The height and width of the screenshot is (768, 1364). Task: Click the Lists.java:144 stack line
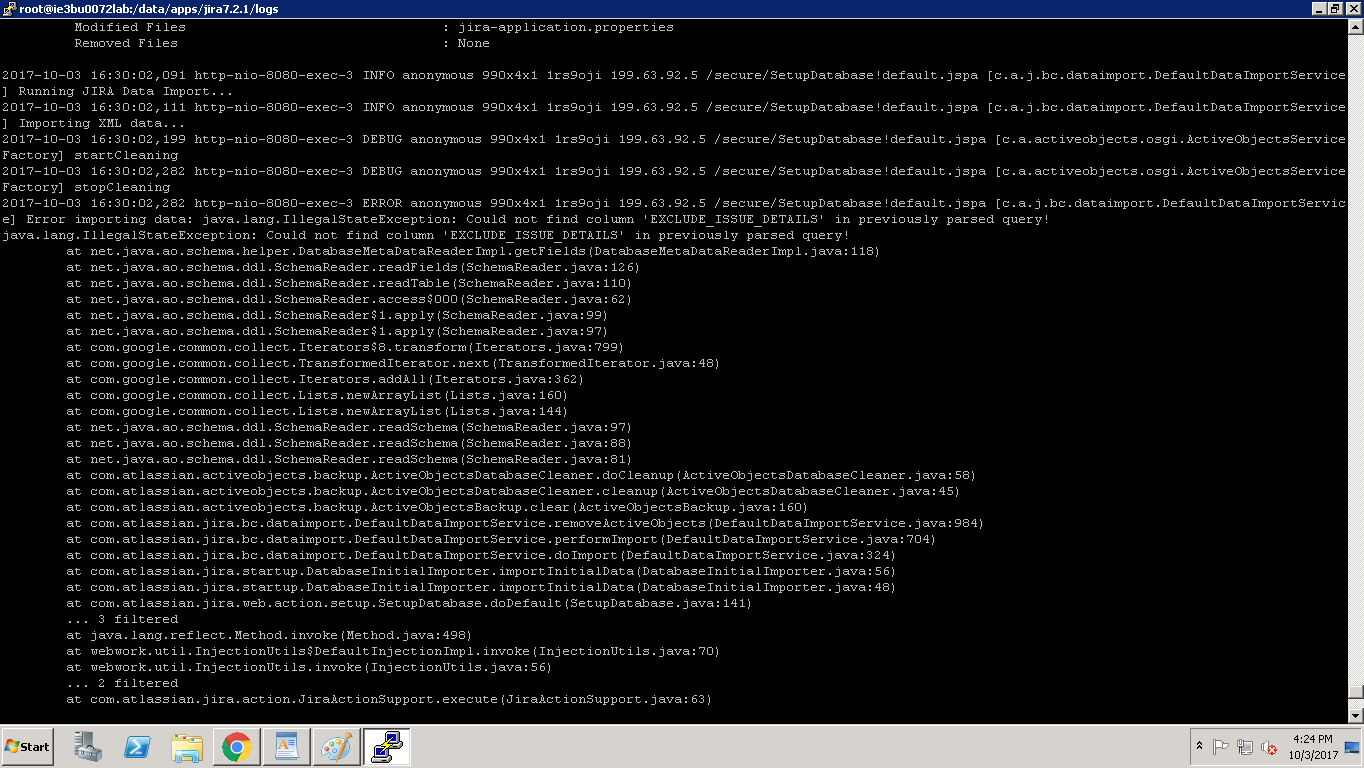click(317, 411)
